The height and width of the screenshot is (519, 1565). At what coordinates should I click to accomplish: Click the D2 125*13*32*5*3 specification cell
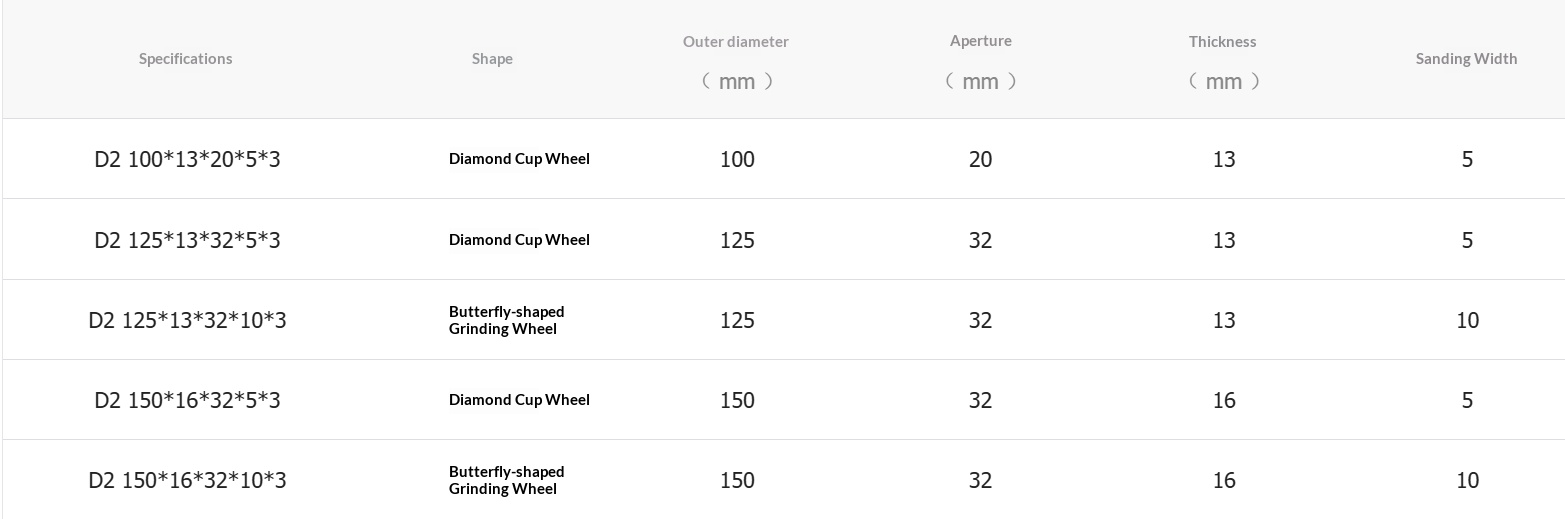[187, 240]
